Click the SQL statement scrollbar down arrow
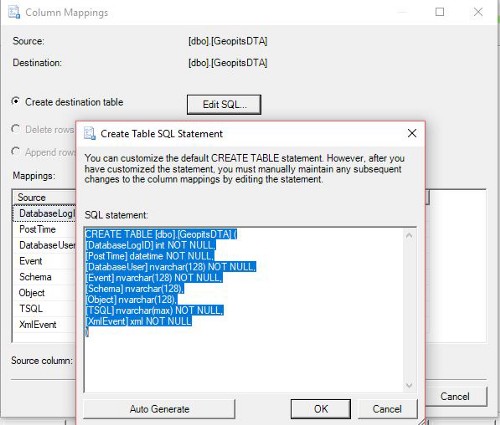500x425 pixels. tap(409, 386)
